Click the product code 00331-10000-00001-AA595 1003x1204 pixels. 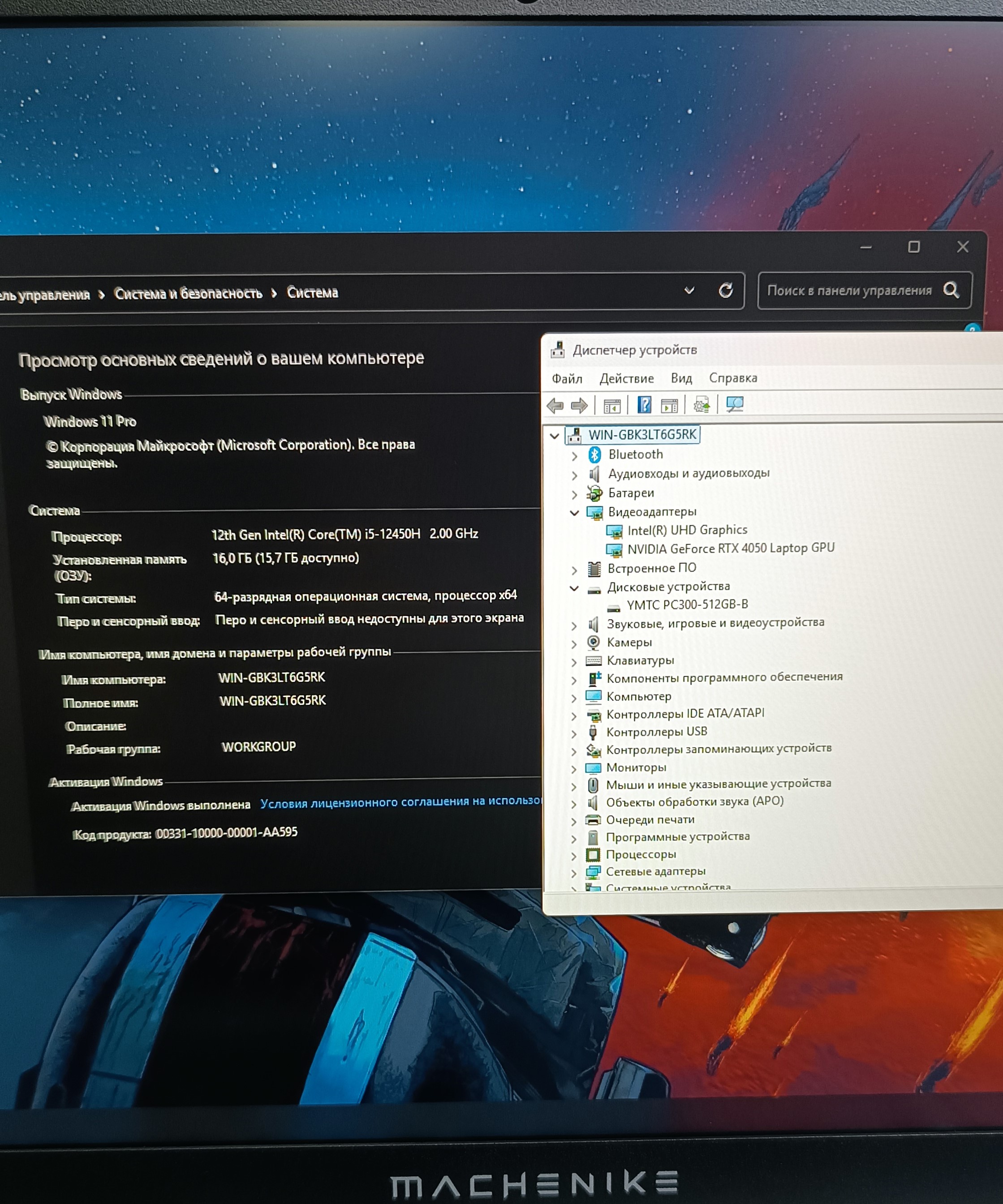pyautogui.click(x=227, y=832)
